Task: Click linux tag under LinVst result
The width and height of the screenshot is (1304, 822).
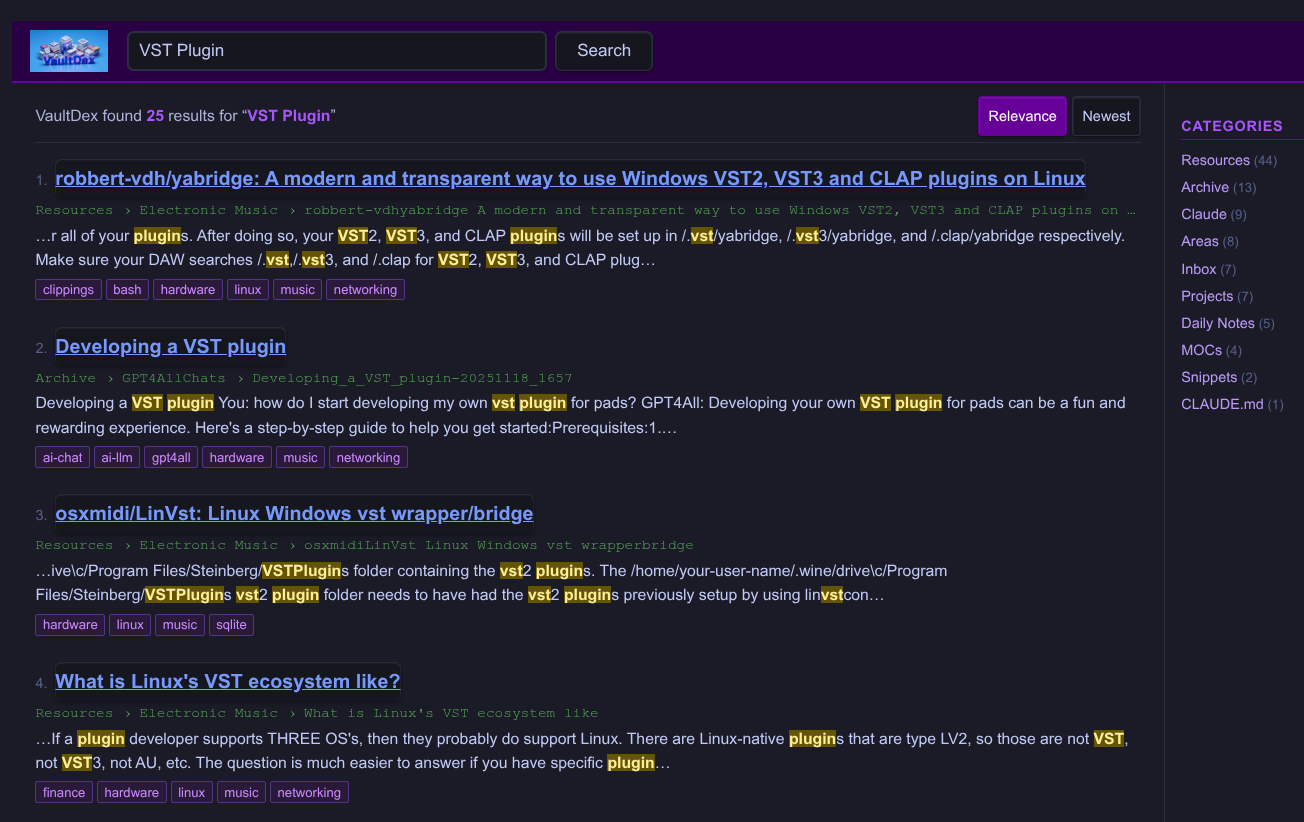Action: (130, 625)
